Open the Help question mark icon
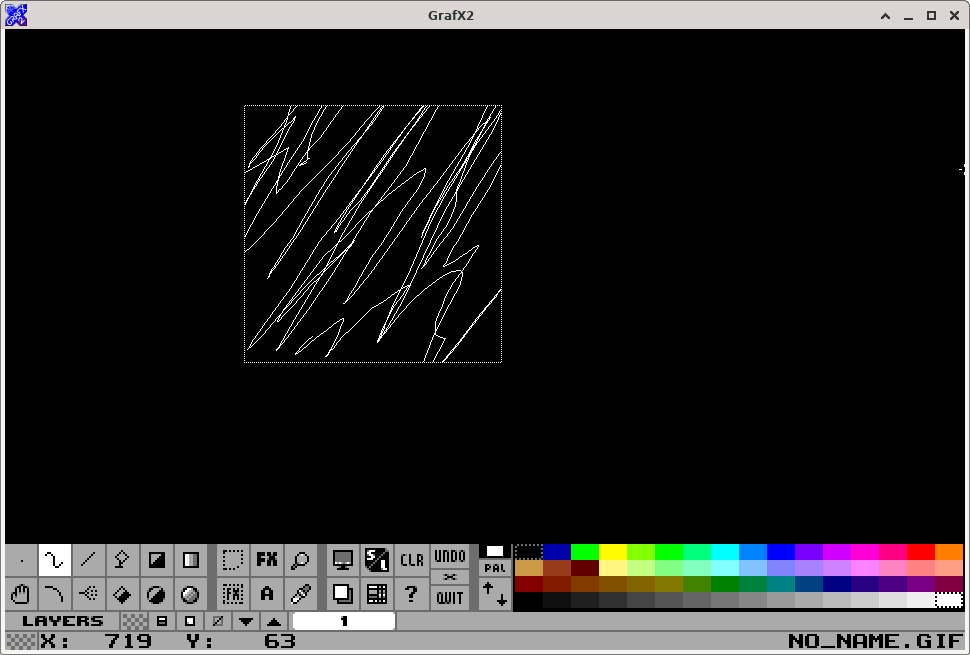970x655 pixels. (x=411, y=594)
